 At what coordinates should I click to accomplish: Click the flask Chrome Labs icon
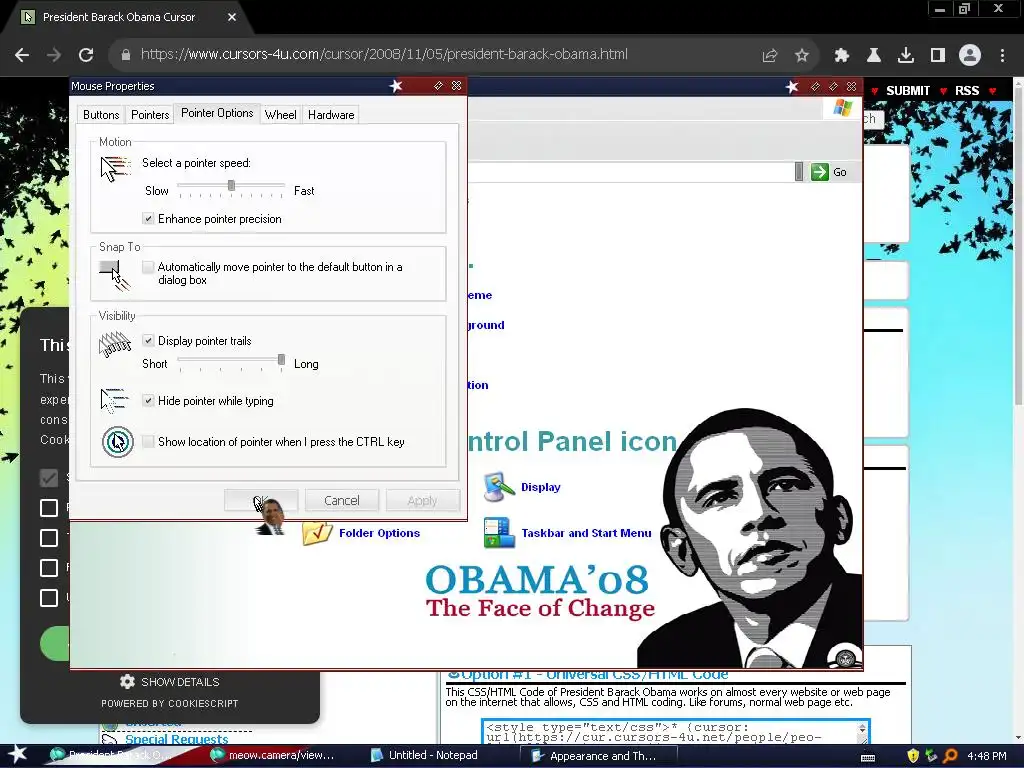click(873, 56)
